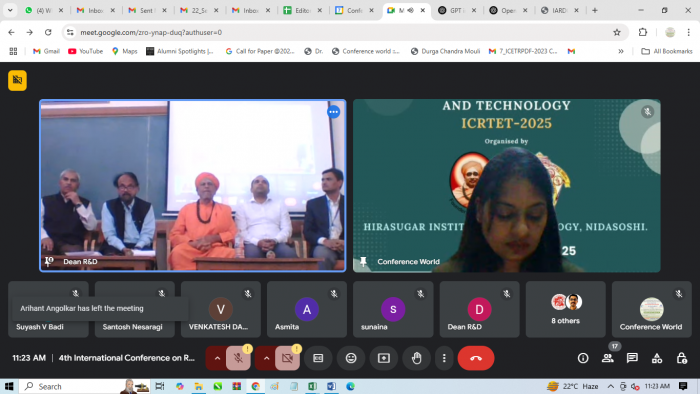Image resolution: width=700 pixels, height=394 pixels.
Task: Expand audio settings chevron beside microphone
Action: pyautogui.click(x=217, y=358)
